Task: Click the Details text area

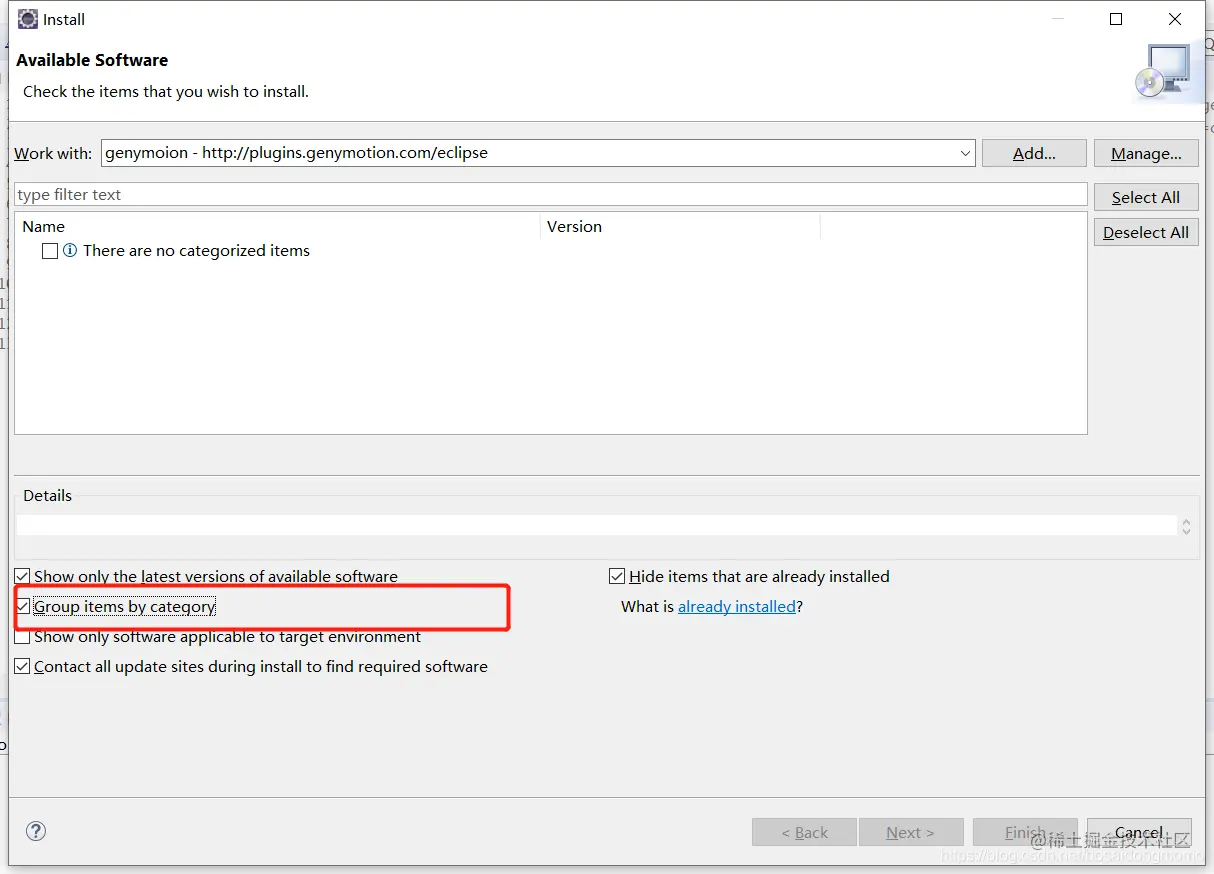Action: tap(597, 525)
